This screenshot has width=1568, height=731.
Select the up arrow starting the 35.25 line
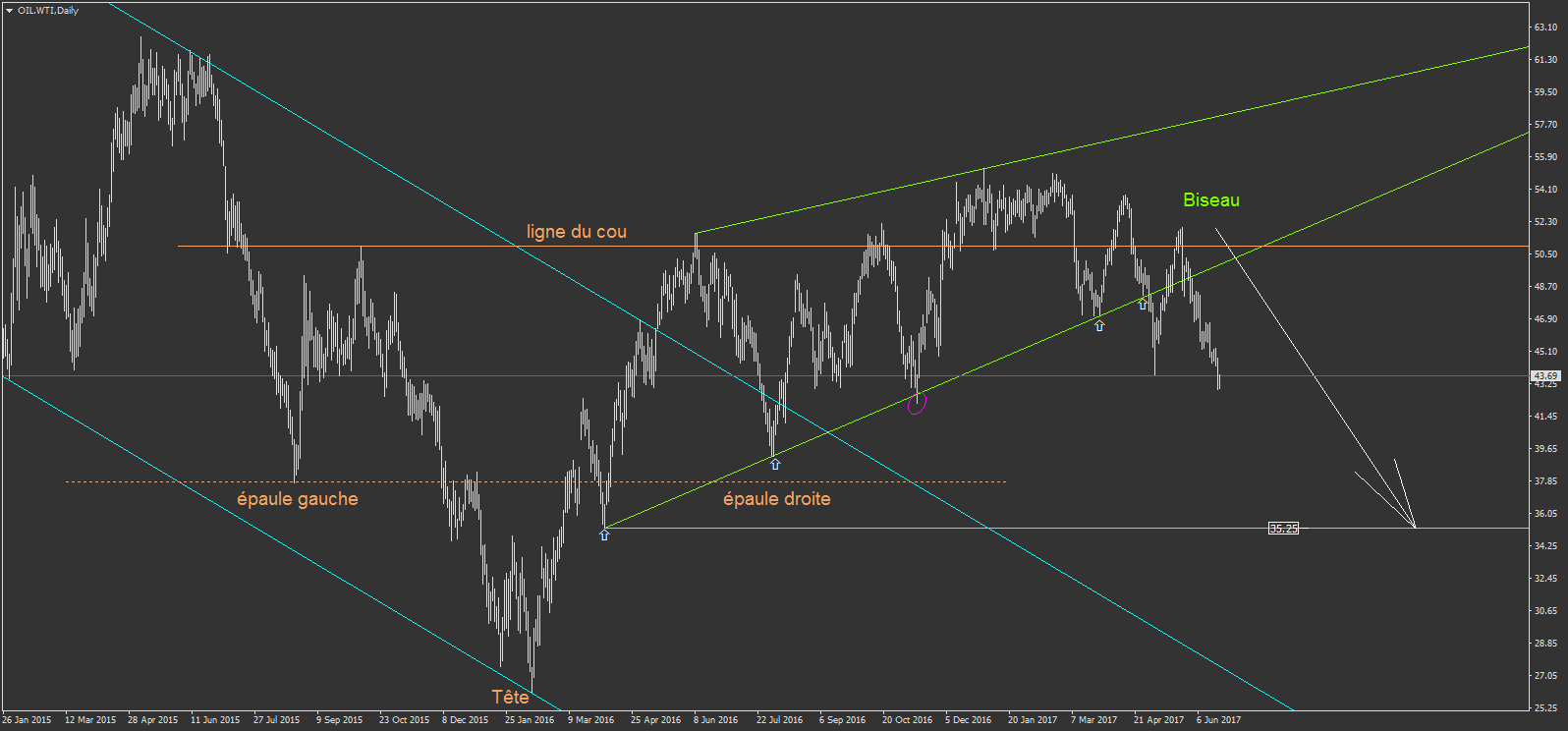coord(604,534)
